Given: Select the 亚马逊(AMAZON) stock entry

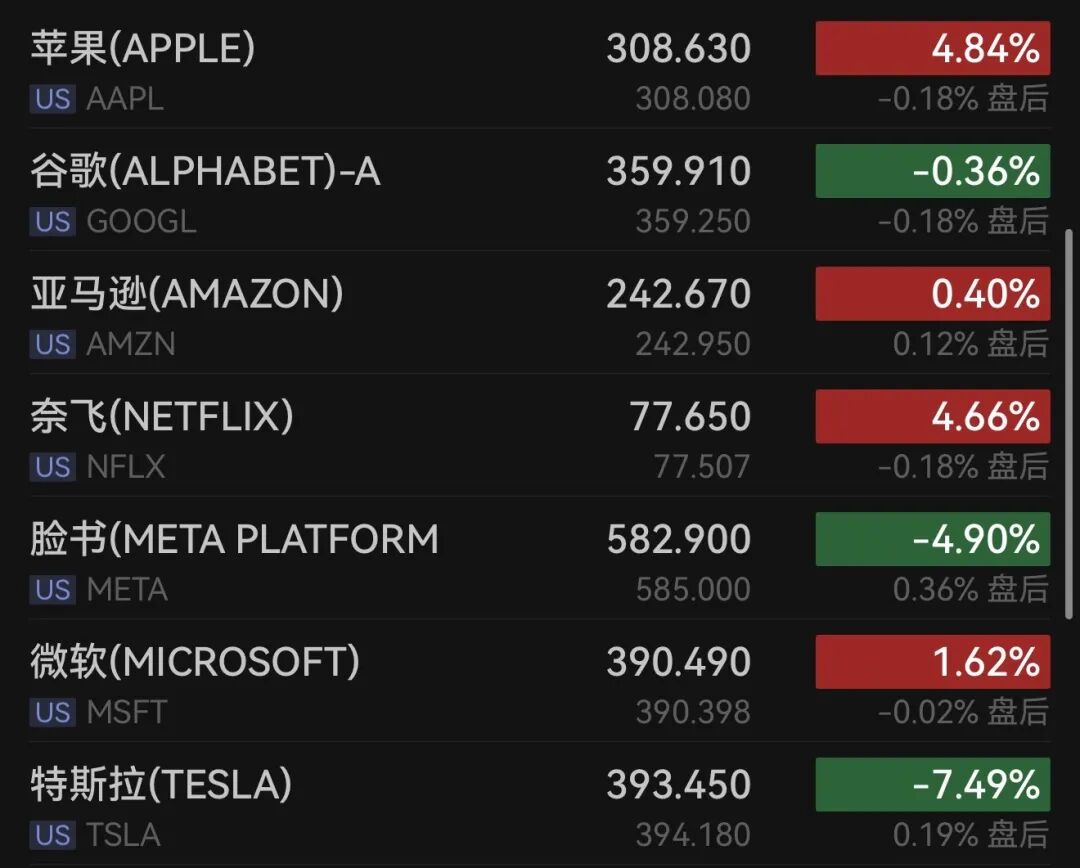Looking at the screenshot, I should [540, 312].
